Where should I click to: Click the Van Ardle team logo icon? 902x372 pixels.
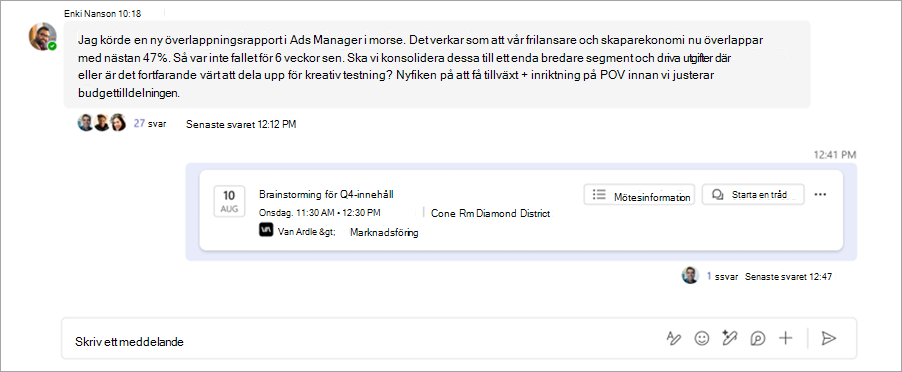pos(266,231)
